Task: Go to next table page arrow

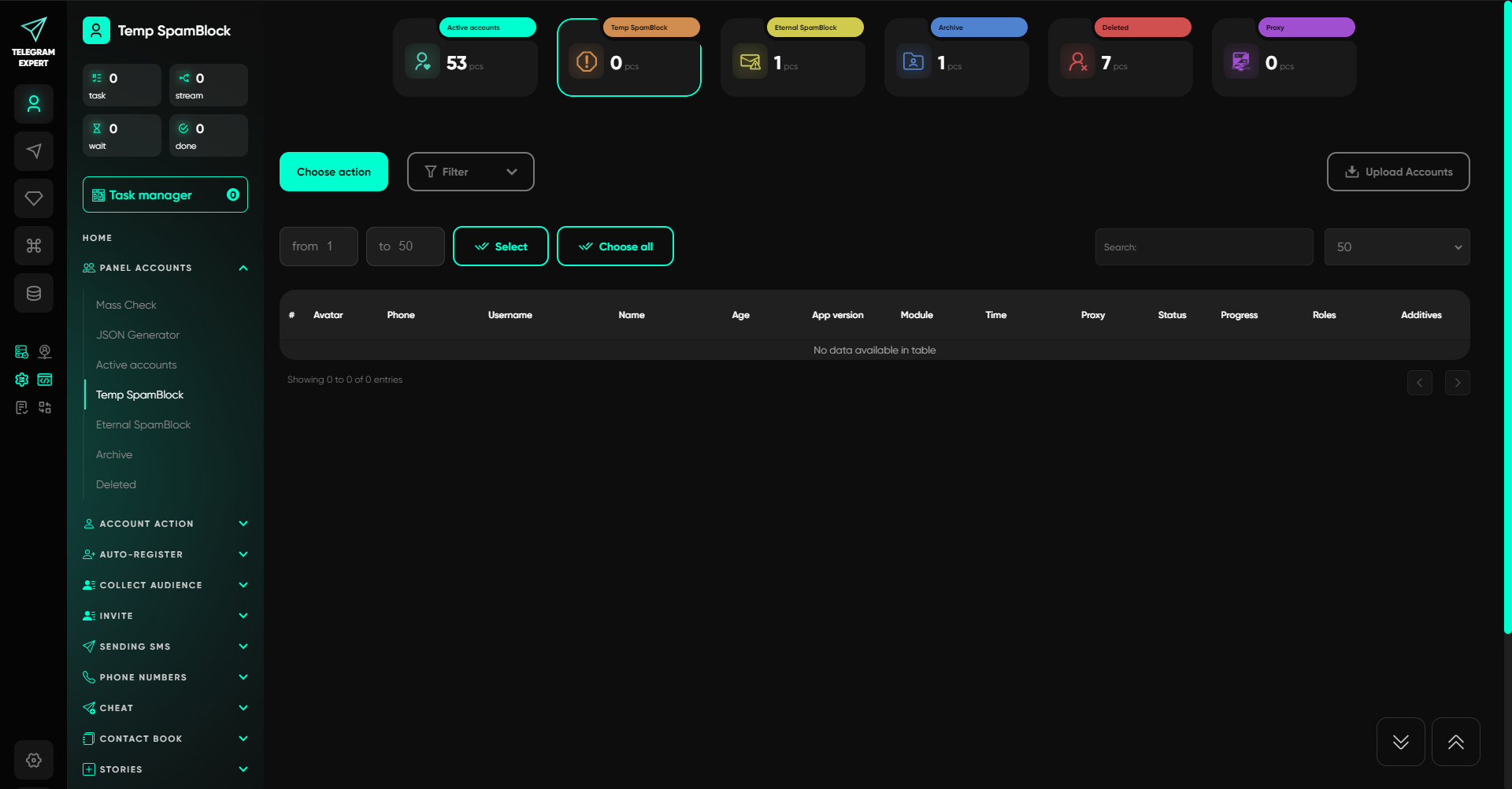Action: [1457, 383]
